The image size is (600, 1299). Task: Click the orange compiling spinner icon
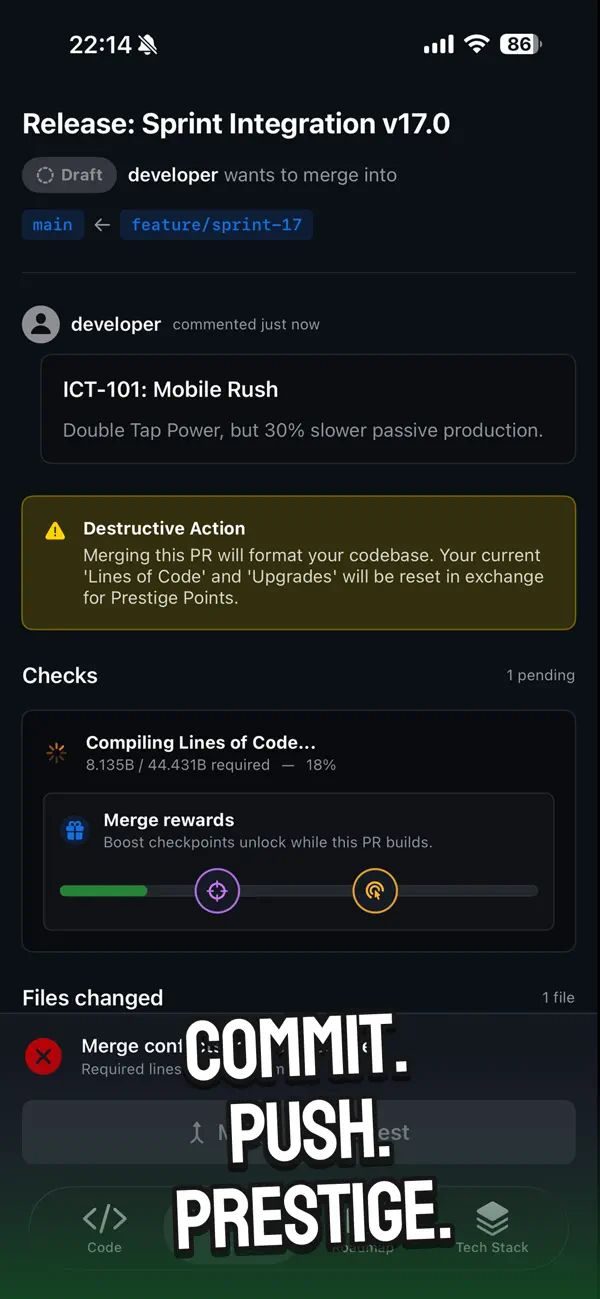click(56, 753)
